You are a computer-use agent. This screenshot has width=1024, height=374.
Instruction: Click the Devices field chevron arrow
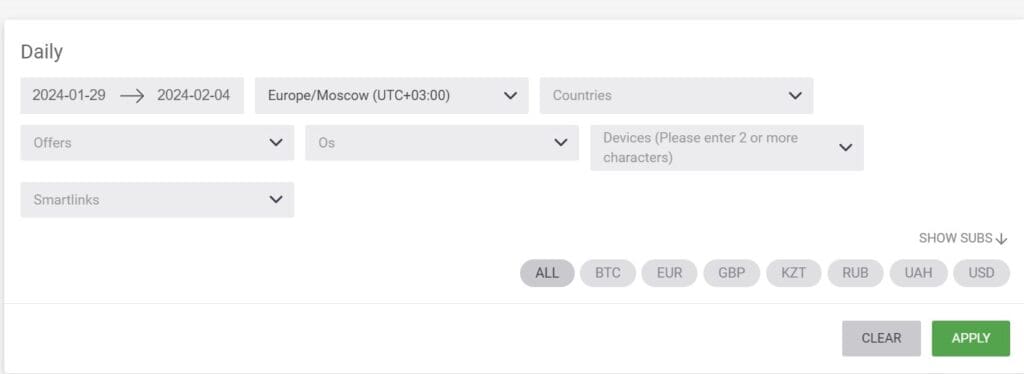tap(846, 148)
